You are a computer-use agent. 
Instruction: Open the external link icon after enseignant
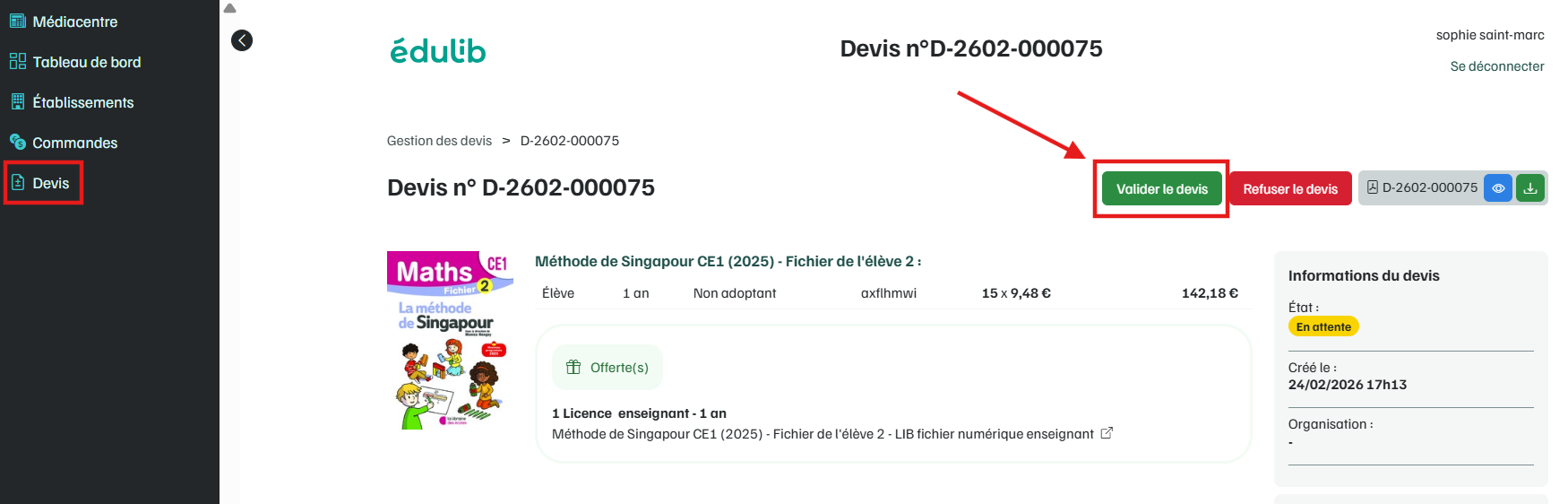click(1107, 433)
